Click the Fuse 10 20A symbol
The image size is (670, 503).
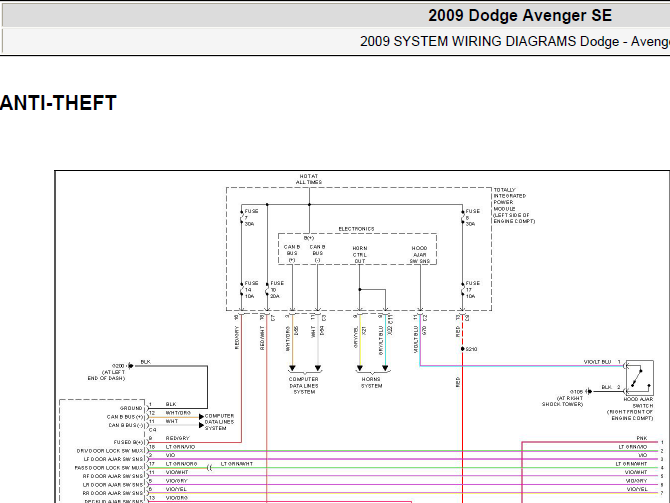[267, 290]
